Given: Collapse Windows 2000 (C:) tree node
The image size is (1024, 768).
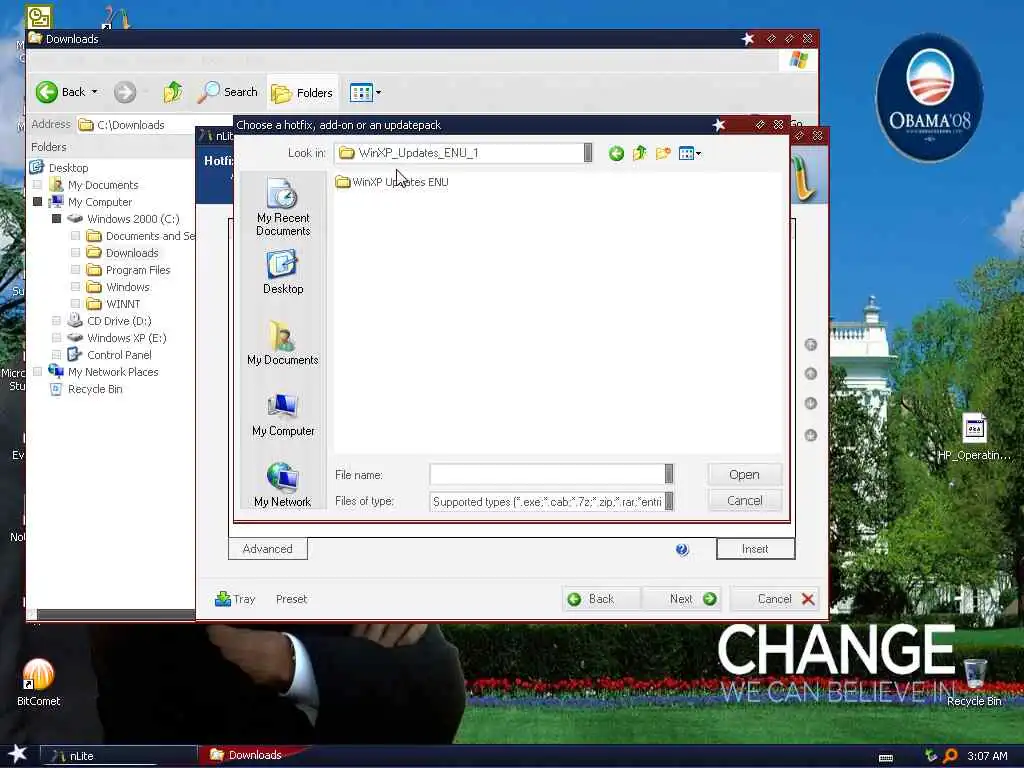Looking at the screenshot, I should pyautogui.click(x=56, y=219).
